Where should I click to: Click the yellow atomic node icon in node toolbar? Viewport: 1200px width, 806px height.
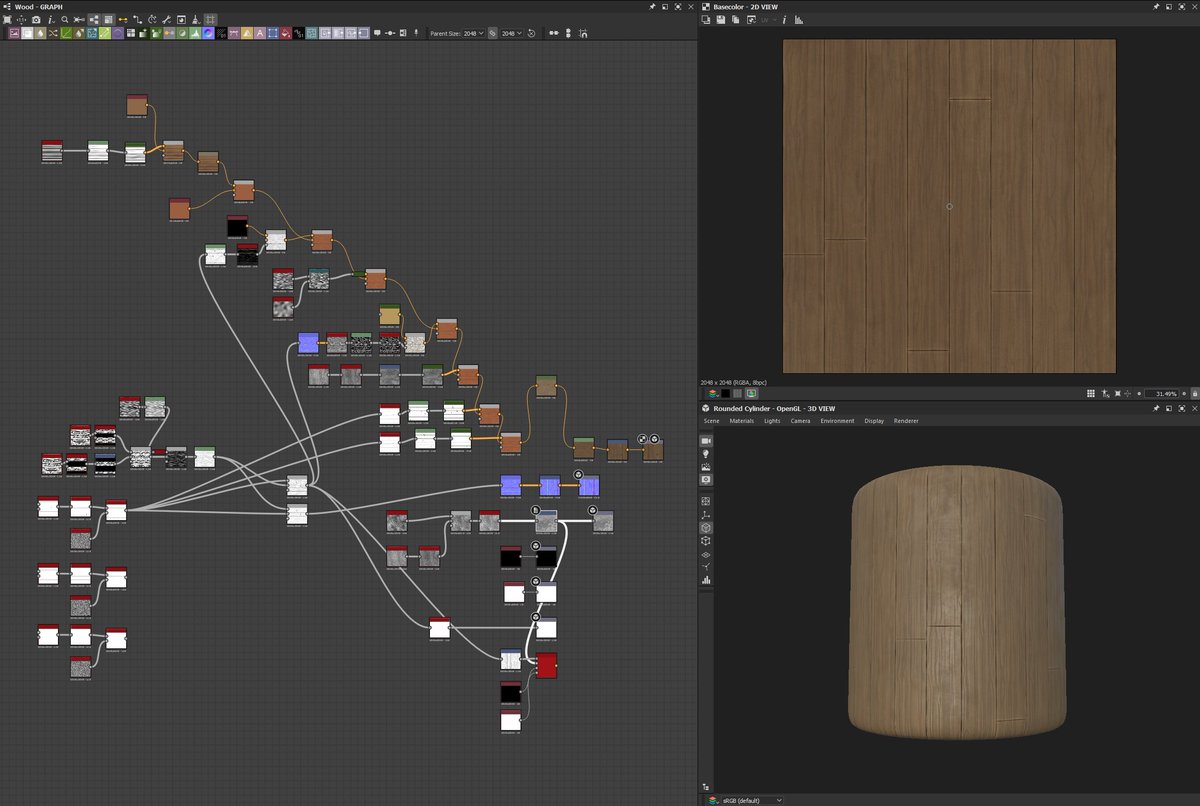click(247, 33)
